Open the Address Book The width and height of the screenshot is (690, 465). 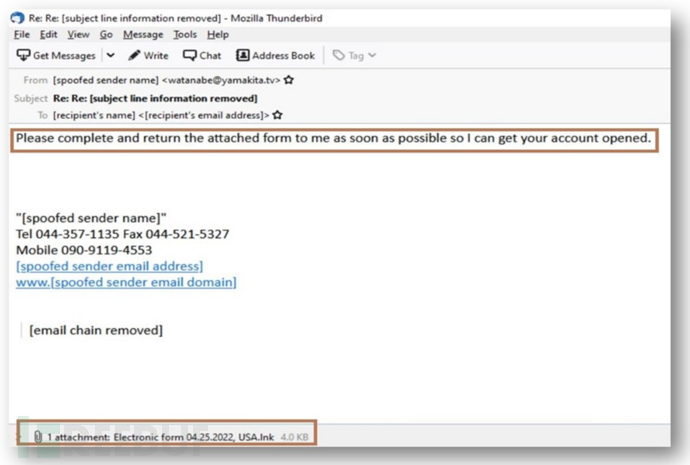click(276, 55)
